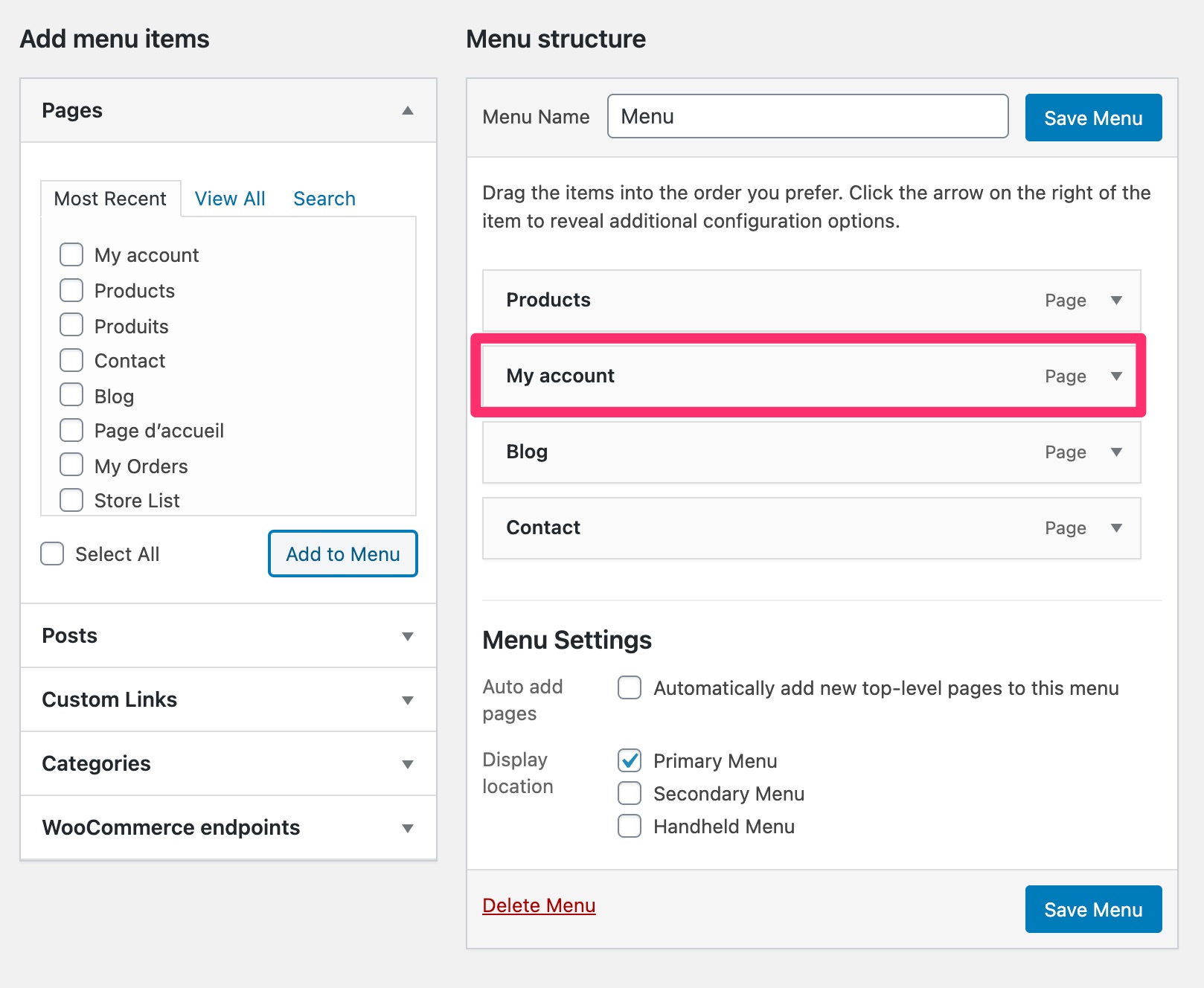Image resolution: width=1204 pixels, height=988 pixels.
Task: Click the Page label on Blog row
Action: (1066, 452)
